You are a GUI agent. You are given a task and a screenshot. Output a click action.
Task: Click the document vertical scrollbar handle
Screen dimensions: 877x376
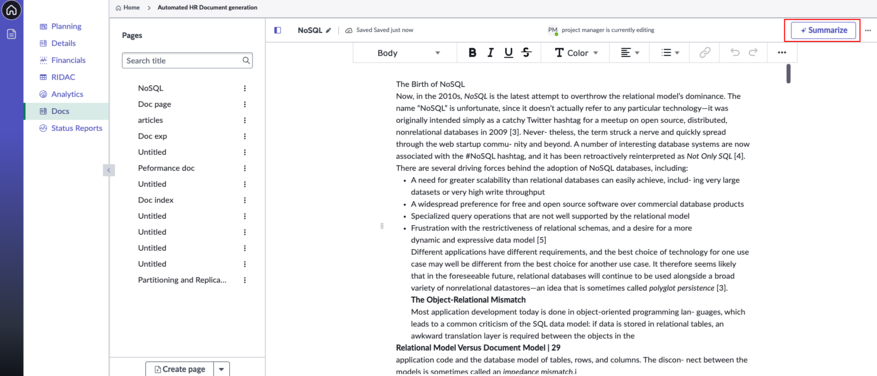pyautogui.click(x=788, y=74)
